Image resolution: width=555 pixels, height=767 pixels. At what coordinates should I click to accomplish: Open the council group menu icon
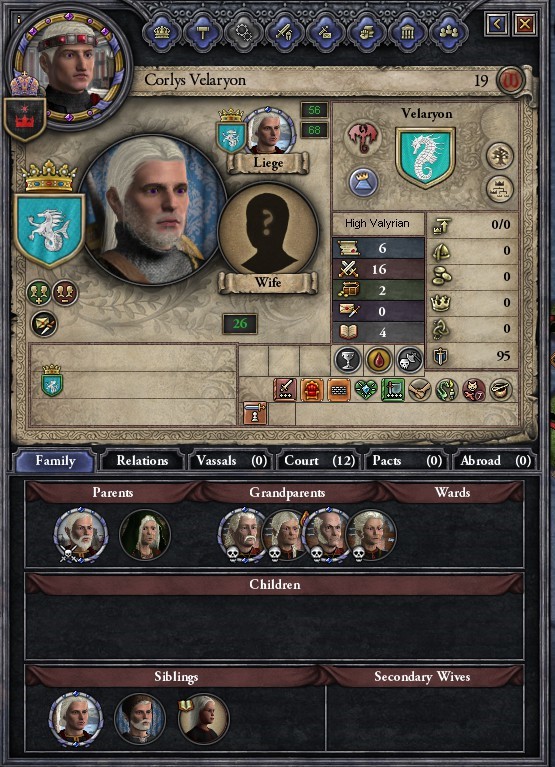click(x=448, y=33)
